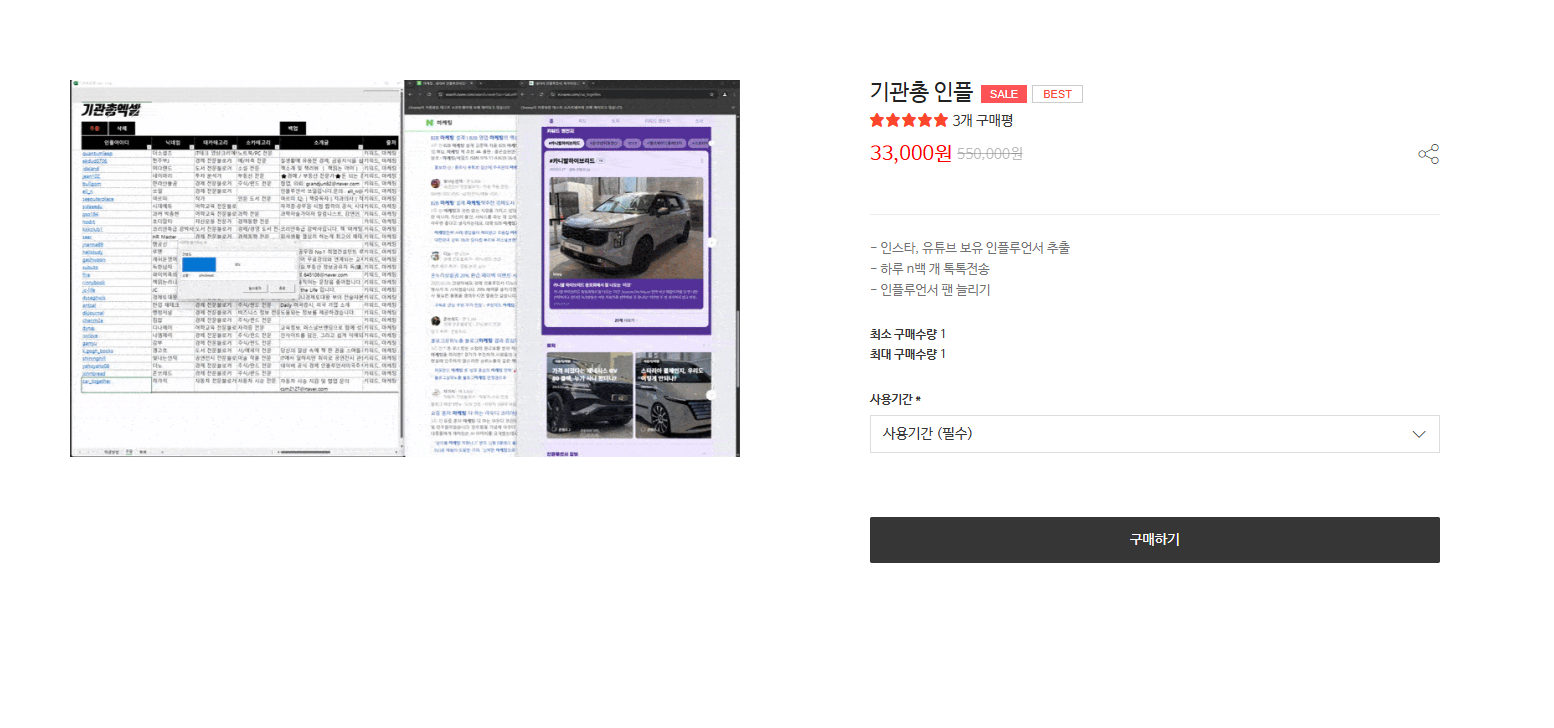Click the red SALE badge

1003,94
